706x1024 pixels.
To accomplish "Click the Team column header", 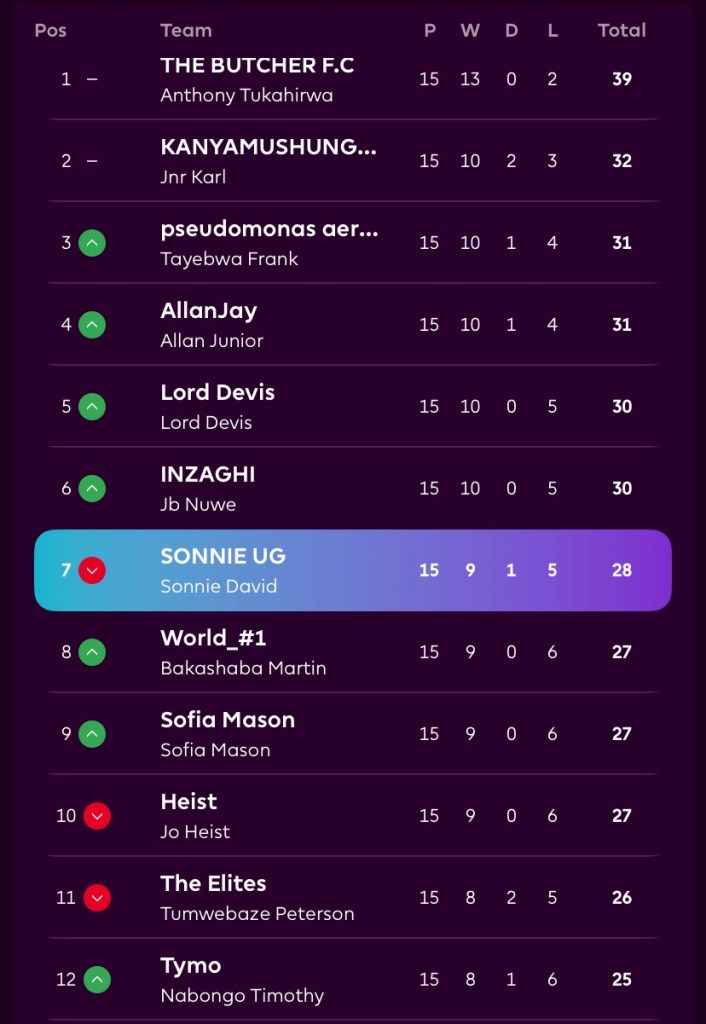I will coord(186,30).
